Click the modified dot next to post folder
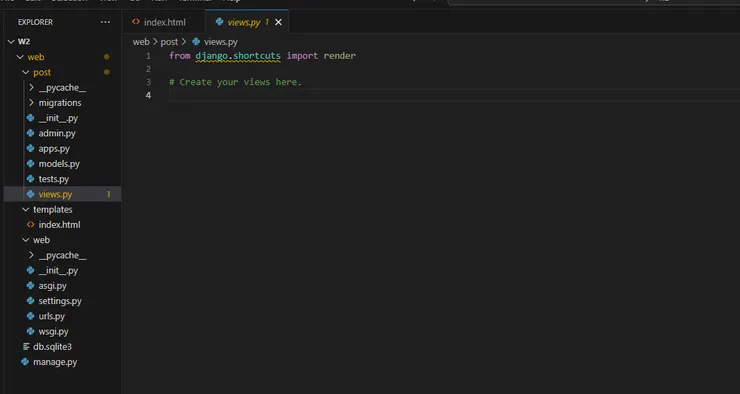This screenshot has width=740, height=394. coord(107,72)
